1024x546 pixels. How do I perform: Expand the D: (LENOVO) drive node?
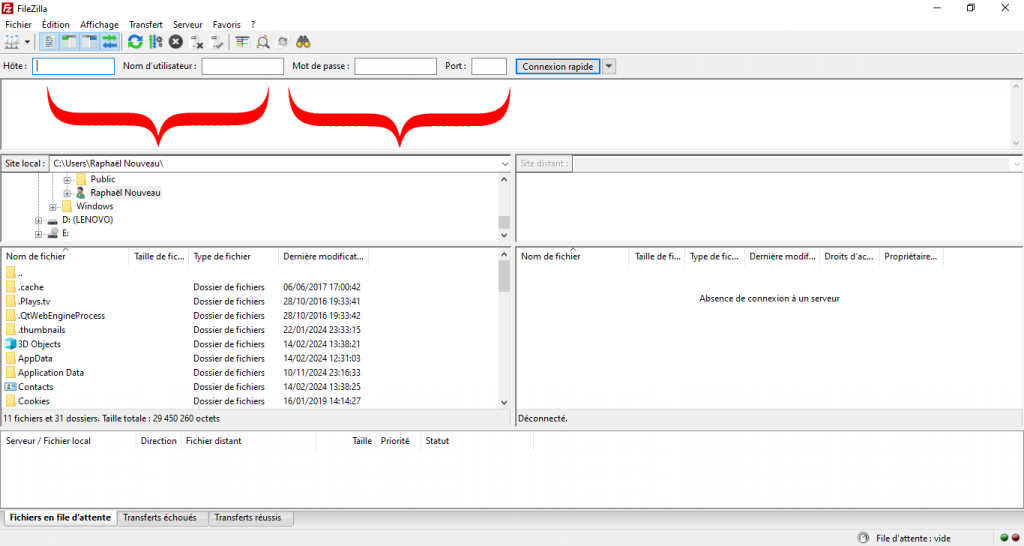coord(39,220)
